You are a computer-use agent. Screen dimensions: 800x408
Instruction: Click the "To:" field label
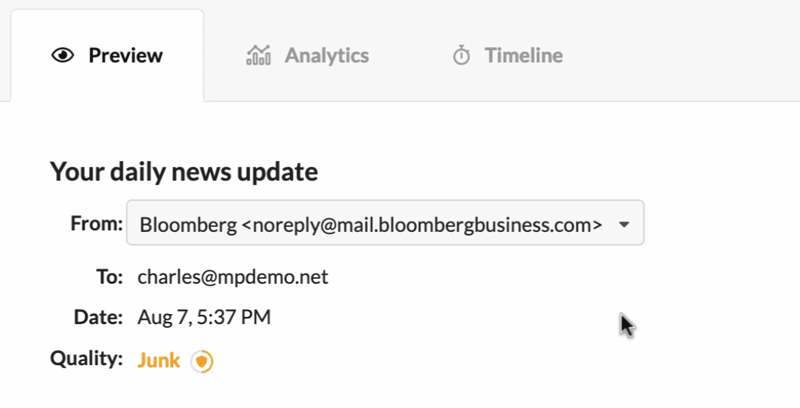110,276
